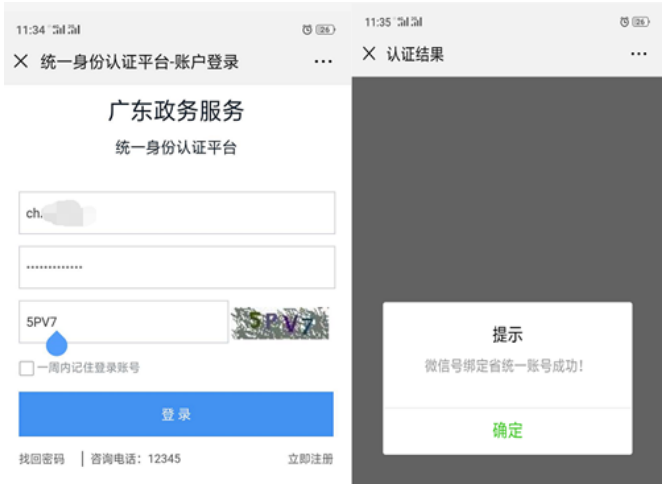Refresh the 5PV7 captcha image
This screenshot has height=491, width=662.
[280, 323]
